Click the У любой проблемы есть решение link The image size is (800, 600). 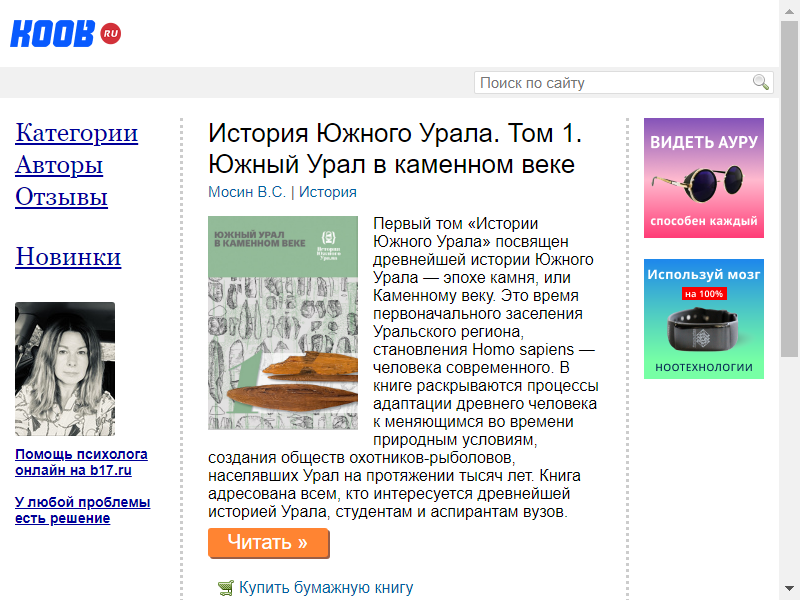pyautogui.click(x=83, y=510)
